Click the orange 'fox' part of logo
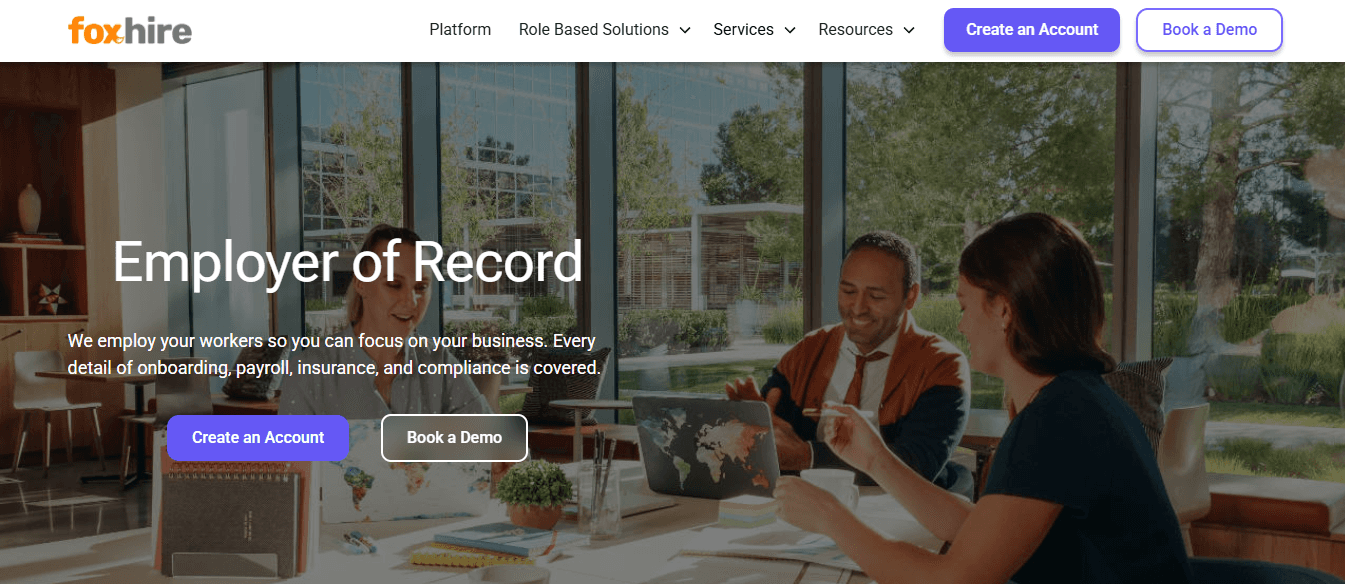 pos(96,31)
